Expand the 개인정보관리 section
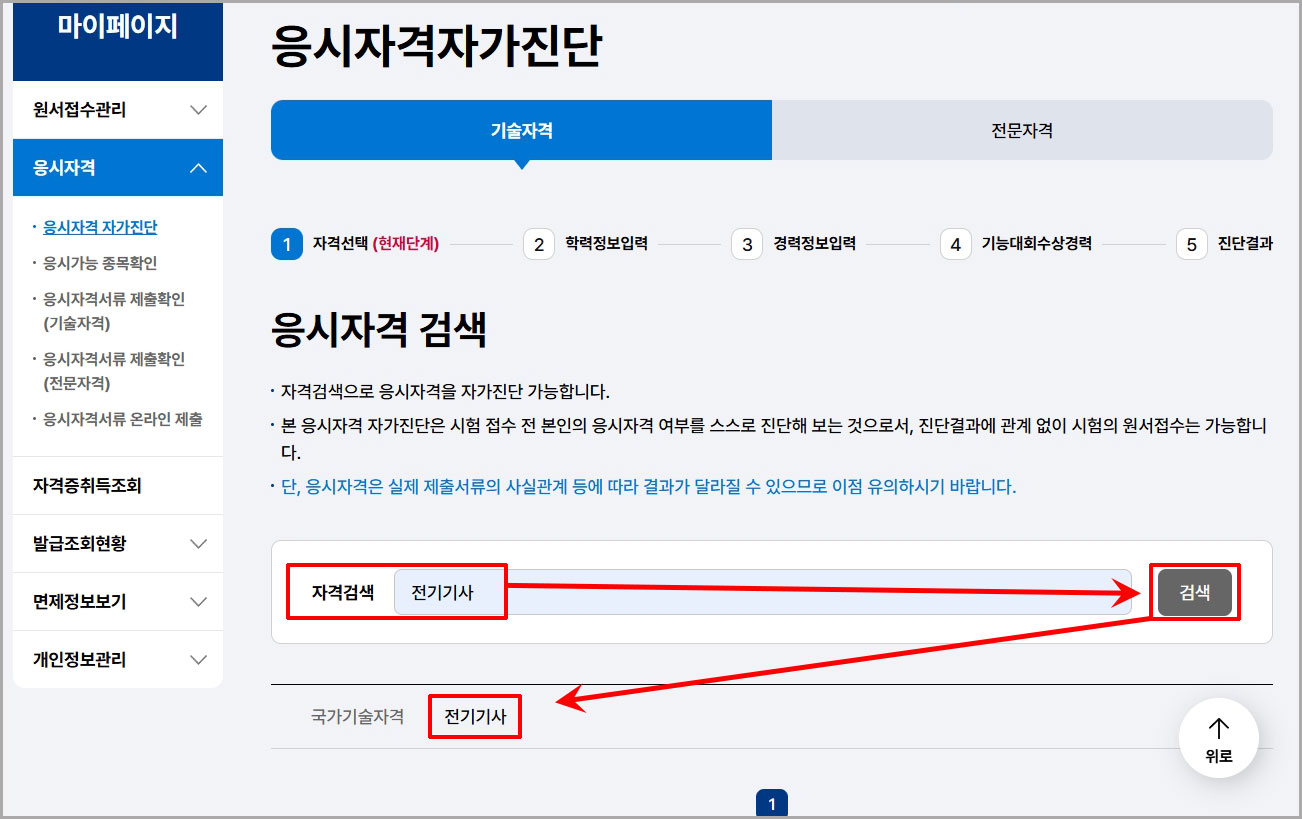The height and width of the screenshot is (819, 1302). coord(117,659)
